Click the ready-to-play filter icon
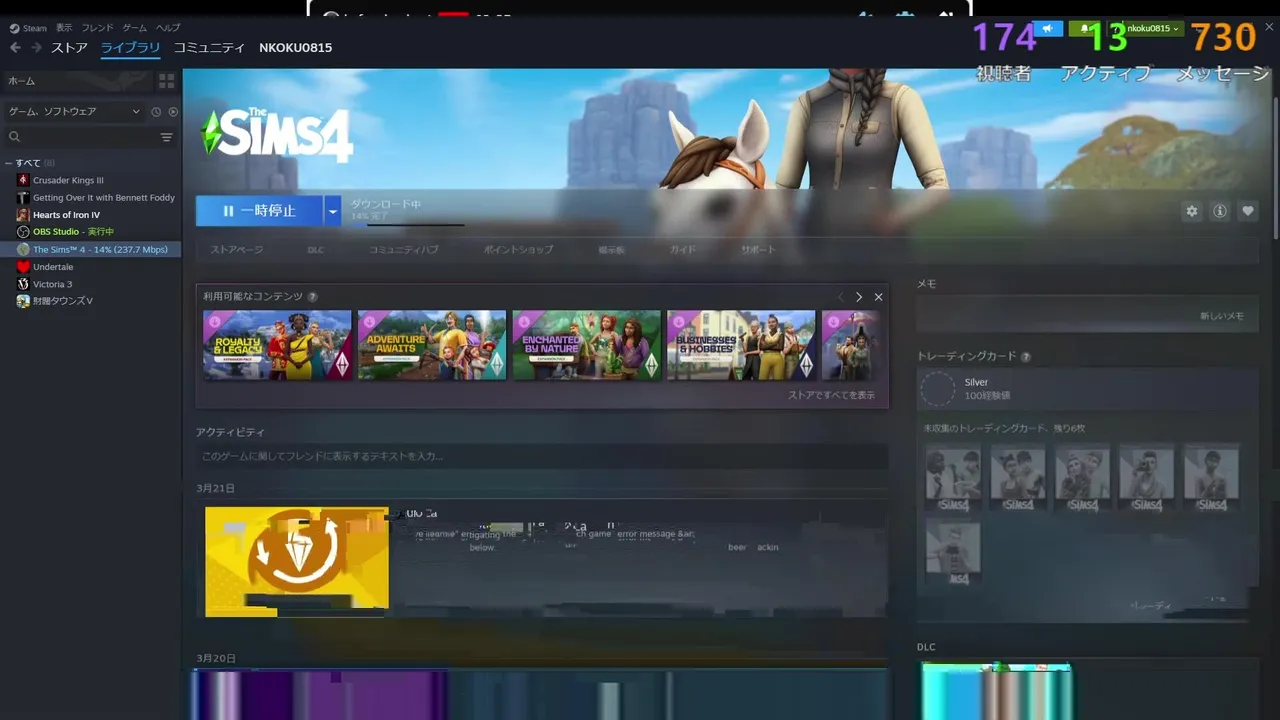Viewport: 1280px width, 720px height. tap(173, 112)
